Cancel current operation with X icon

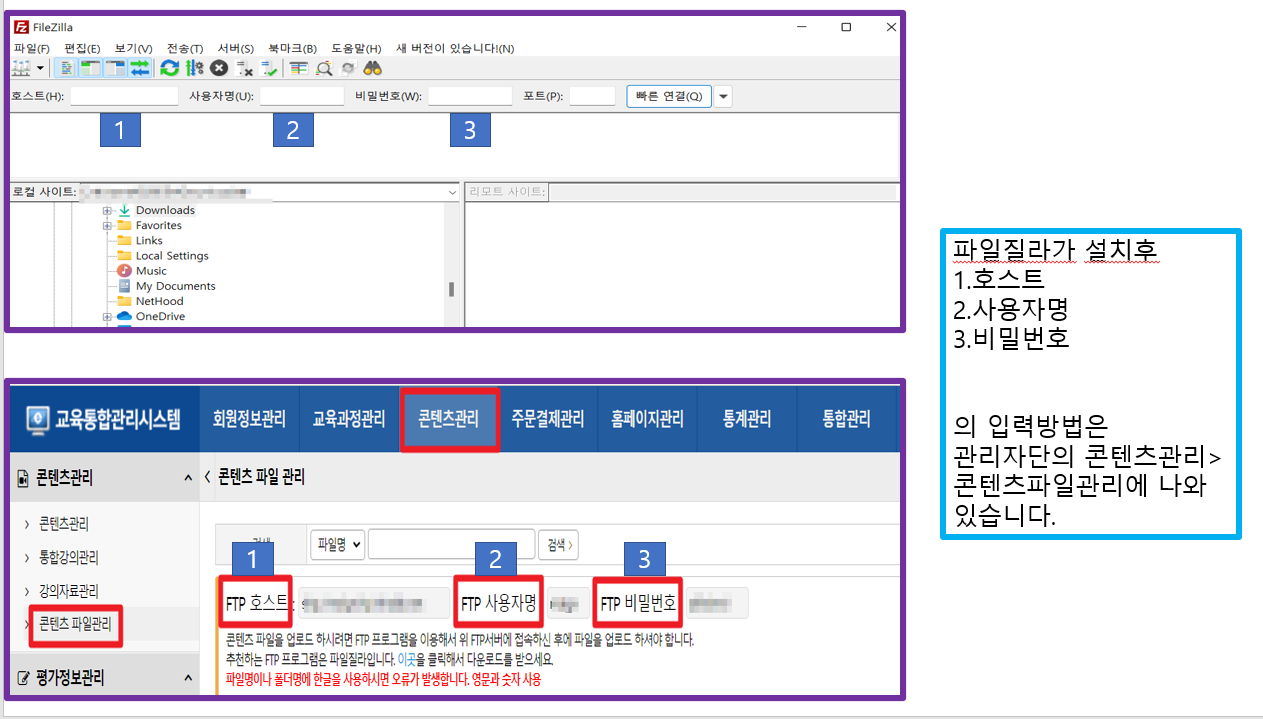219,68
